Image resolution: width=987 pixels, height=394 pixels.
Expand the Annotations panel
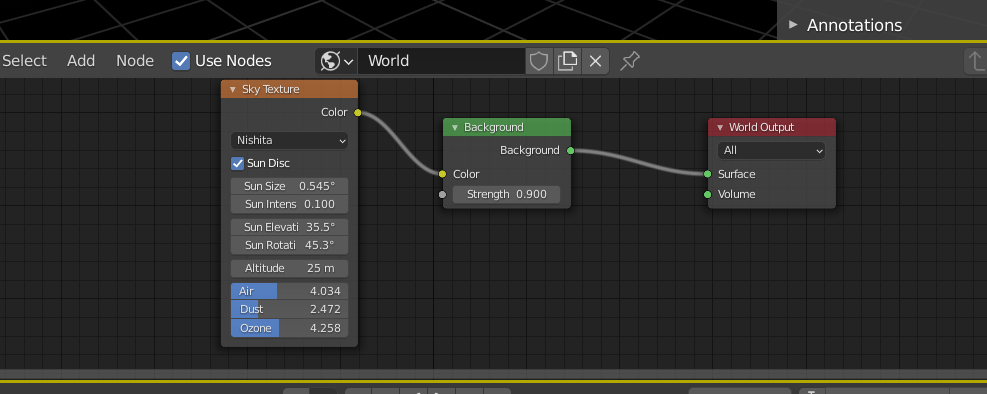coord(793,25)
